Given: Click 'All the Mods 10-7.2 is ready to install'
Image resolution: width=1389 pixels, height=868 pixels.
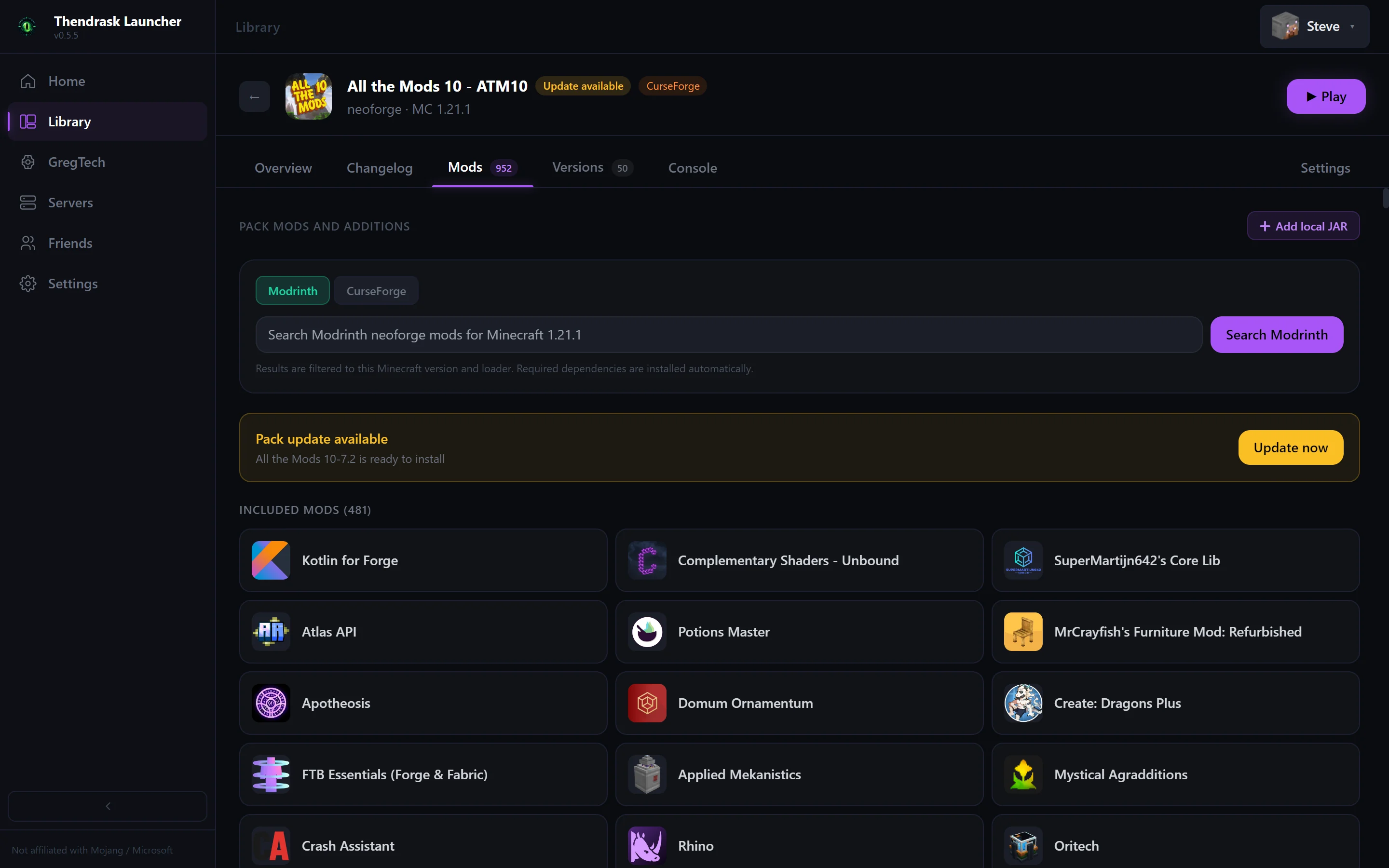Looking at the screenshot, I should [350, 459].
